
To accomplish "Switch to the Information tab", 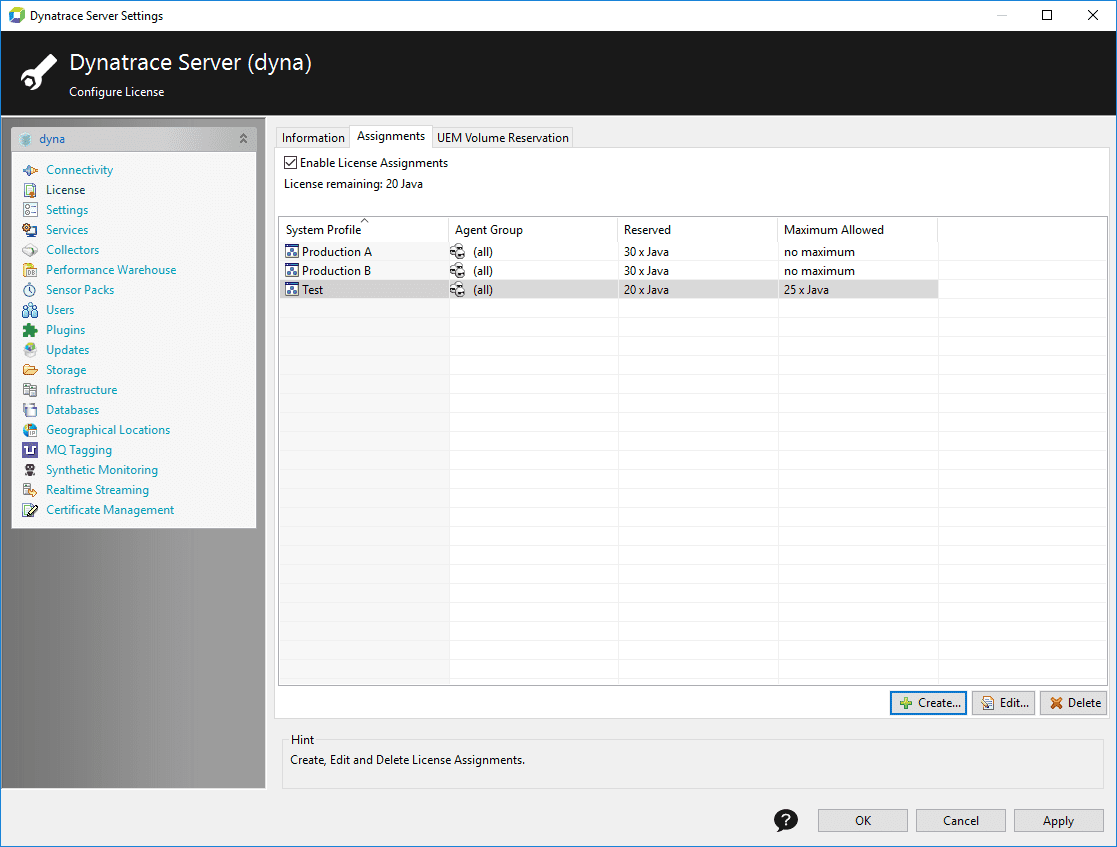I will pos(313,137).
